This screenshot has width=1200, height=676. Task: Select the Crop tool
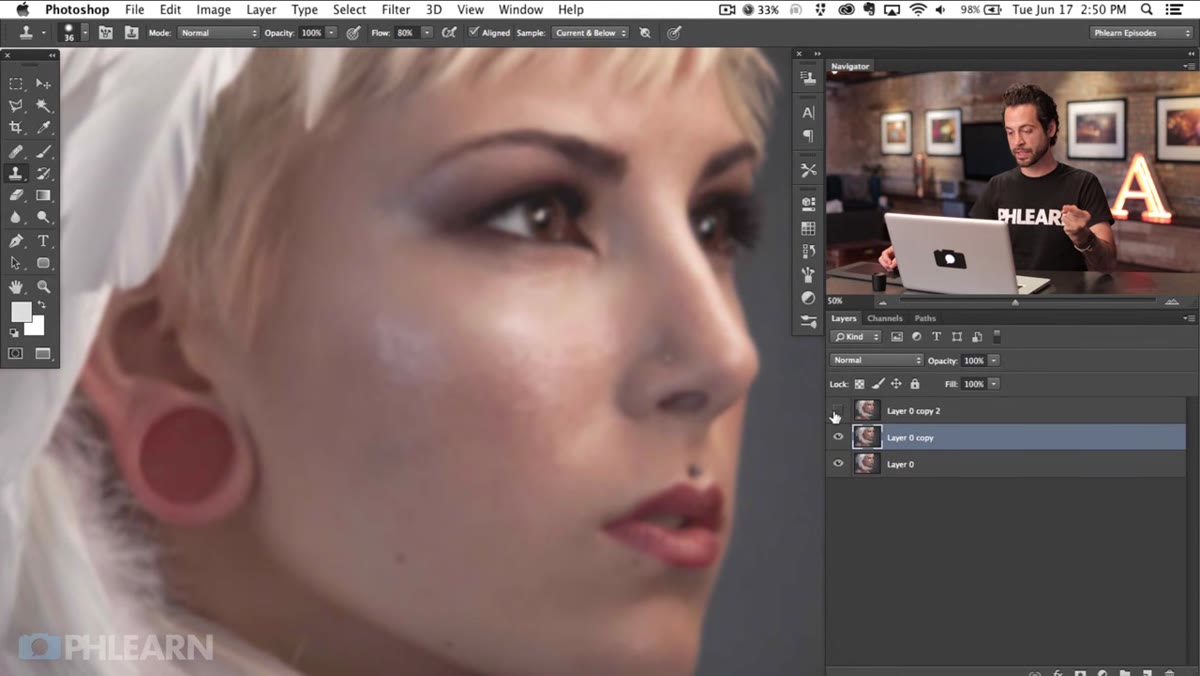[16, 128]
